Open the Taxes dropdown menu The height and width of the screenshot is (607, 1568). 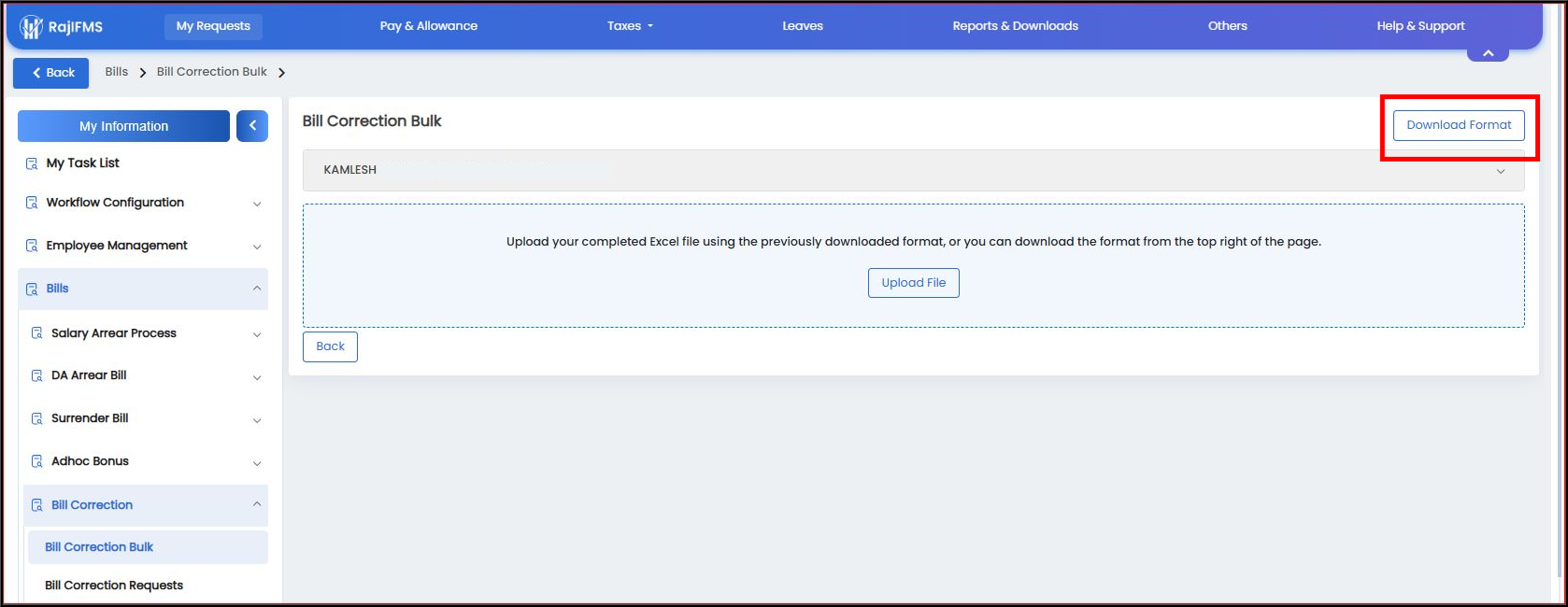click(630, 26)
